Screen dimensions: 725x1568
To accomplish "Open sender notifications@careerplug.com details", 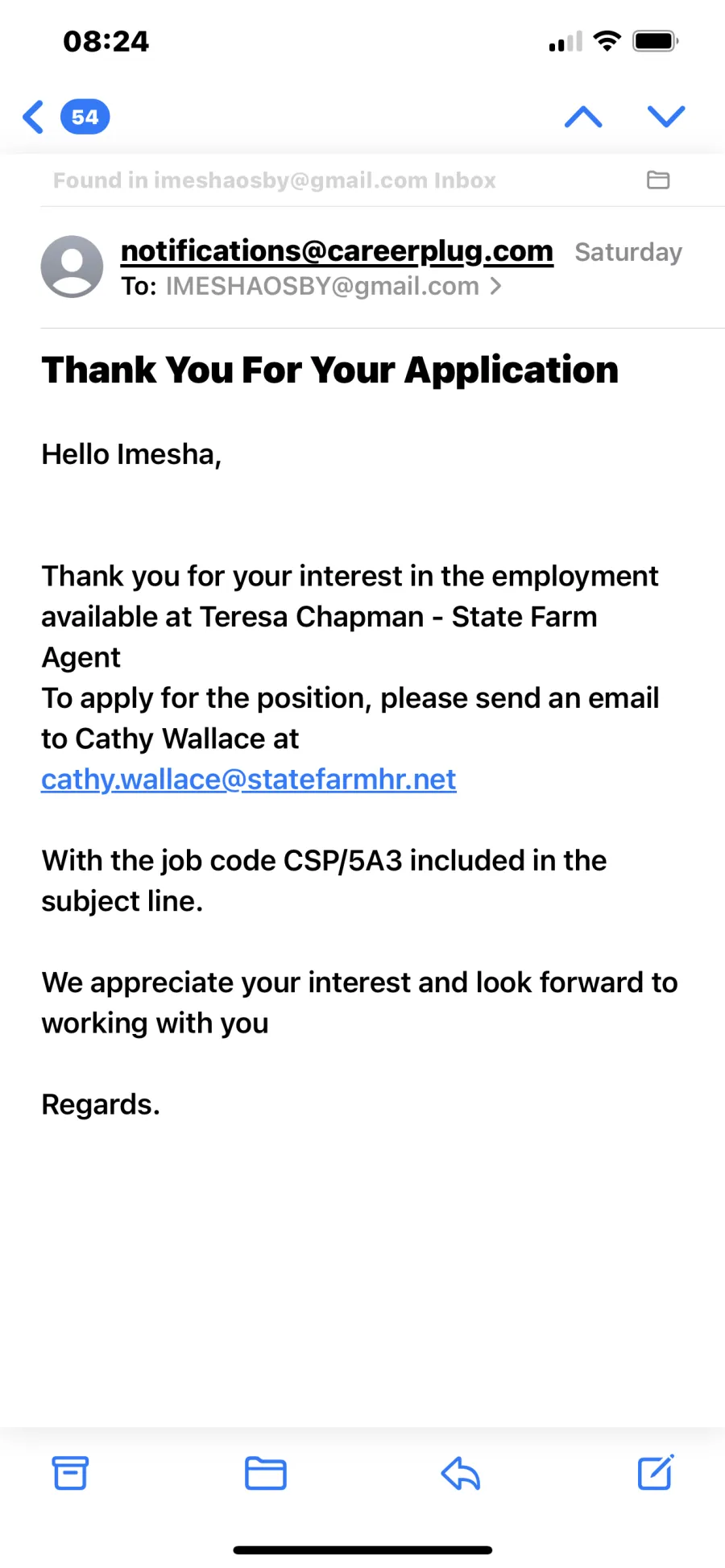I will click(337, 251).
